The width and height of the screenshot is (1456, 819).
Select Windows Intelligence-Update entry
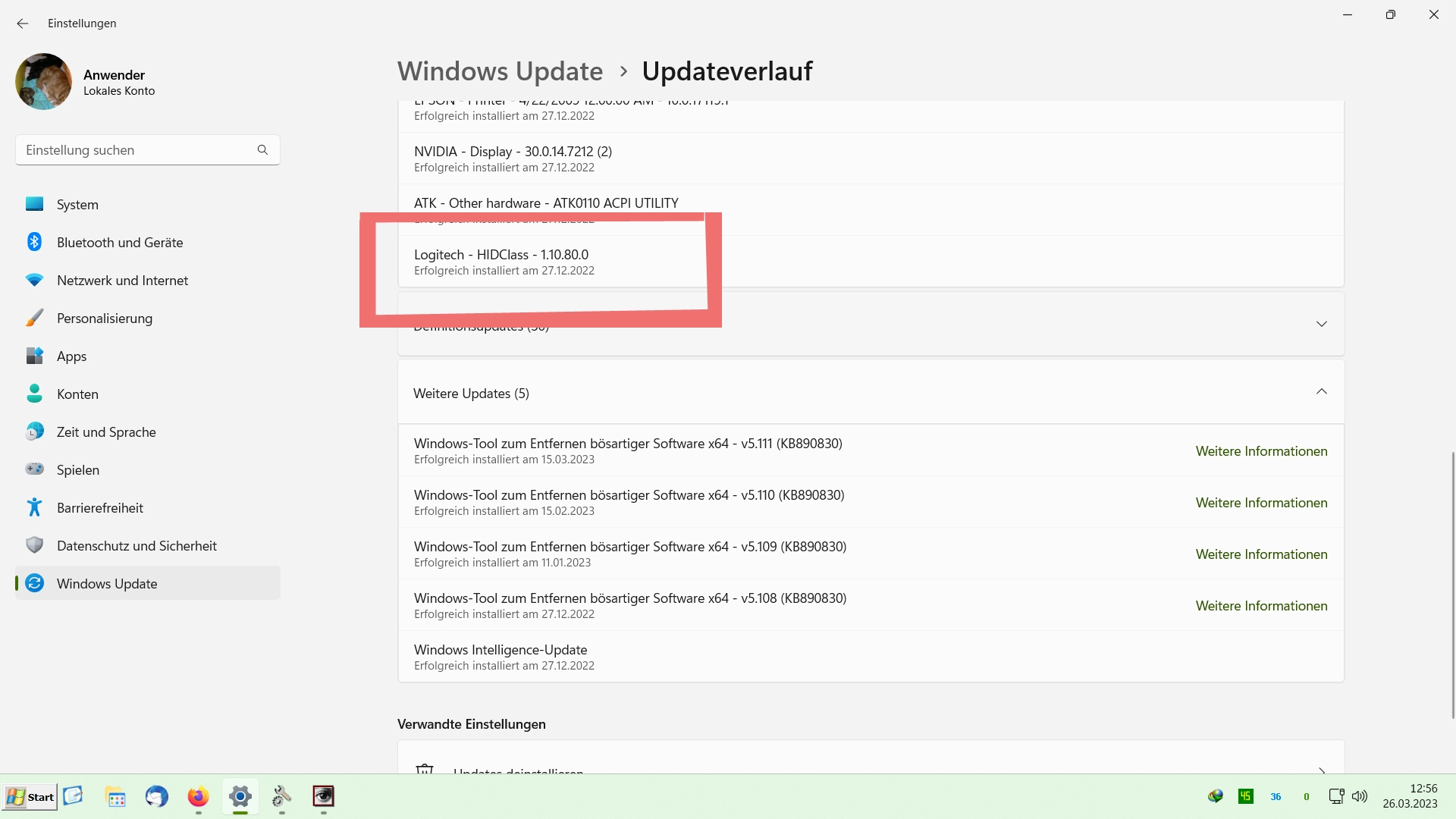coord(871,657)
